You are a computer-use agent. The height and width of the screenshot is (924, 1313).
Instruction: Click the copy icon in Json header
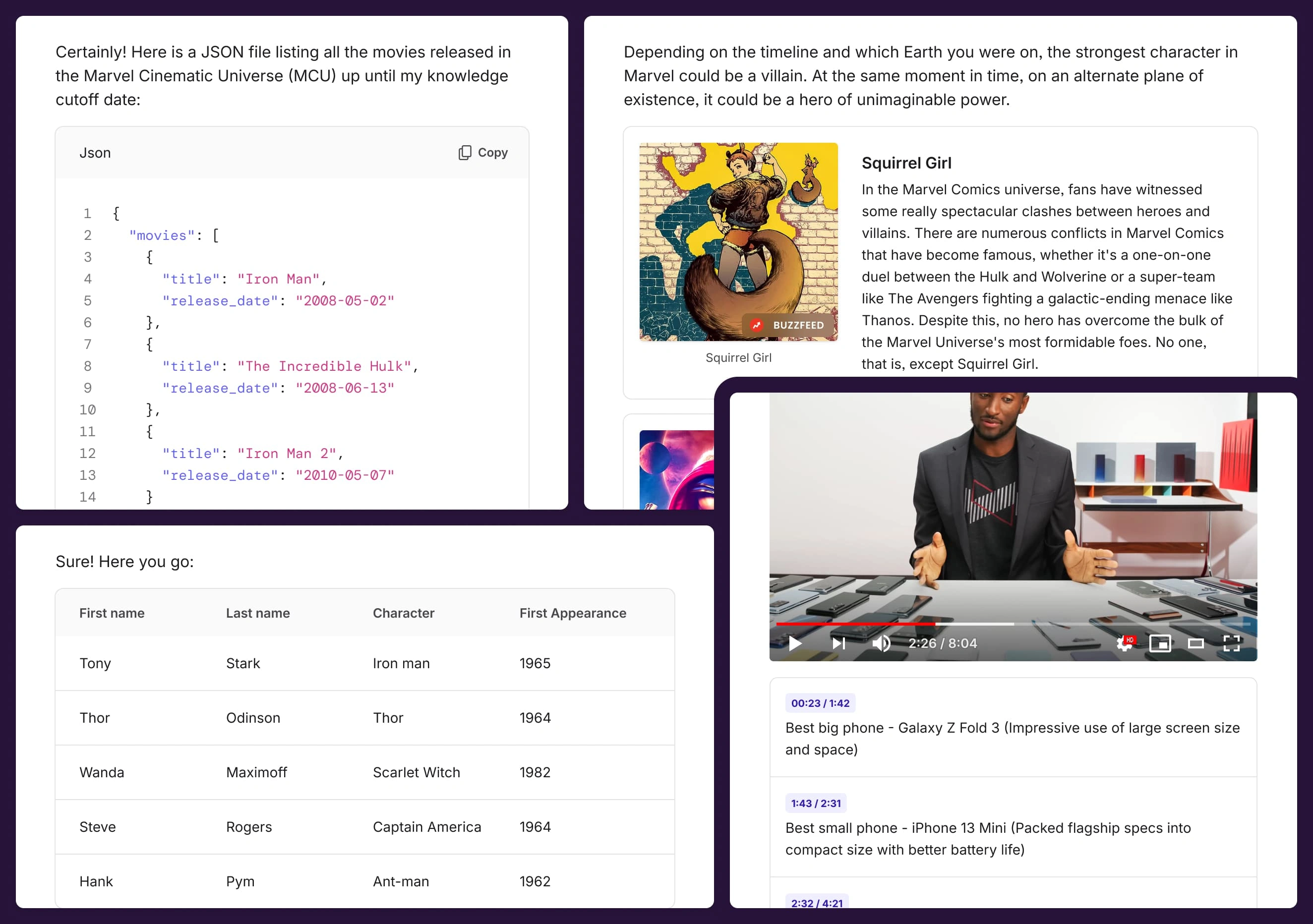(x=465, y=153)
